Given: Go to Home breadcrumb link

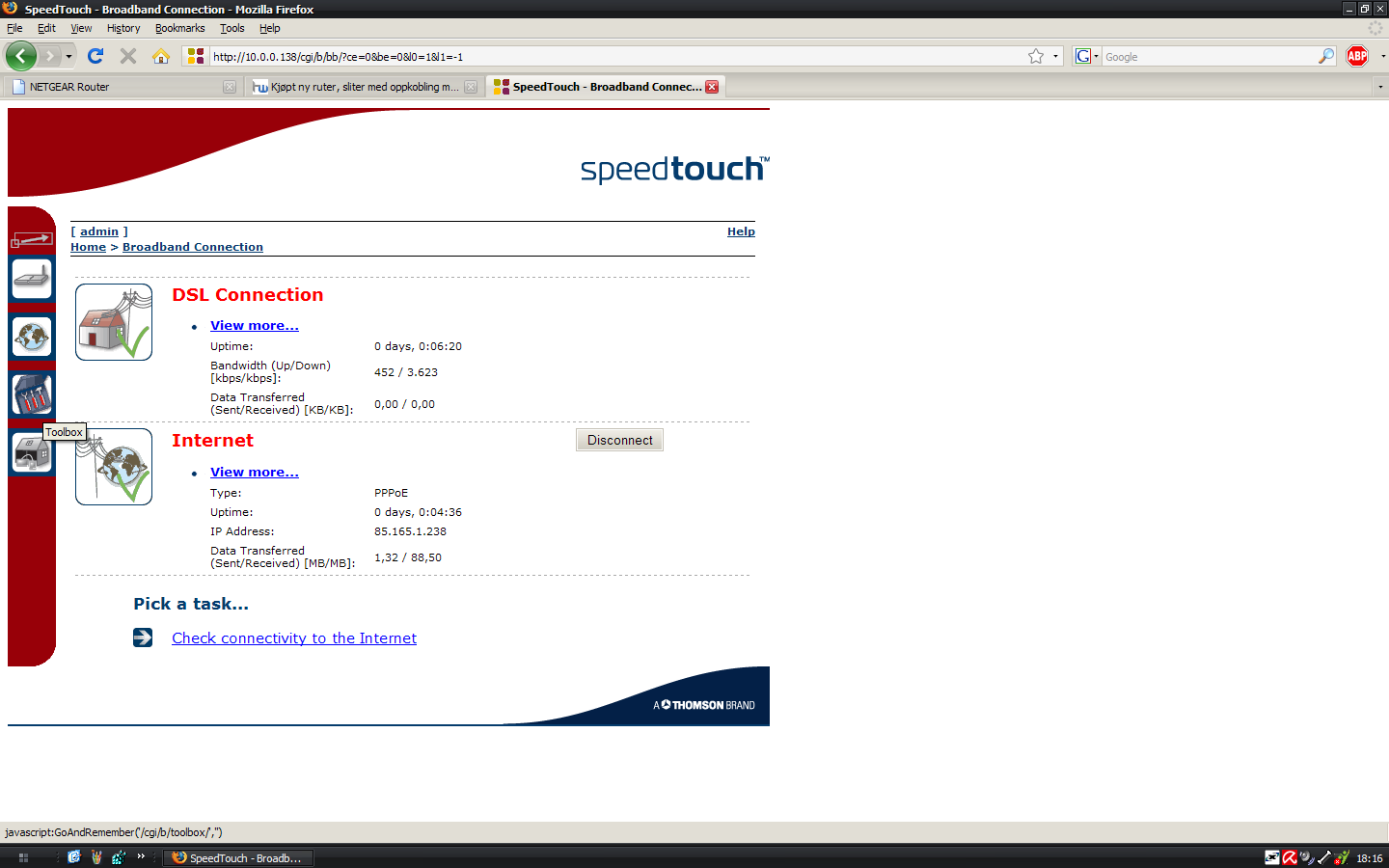Looking at the screenshot, I should 88,247.
